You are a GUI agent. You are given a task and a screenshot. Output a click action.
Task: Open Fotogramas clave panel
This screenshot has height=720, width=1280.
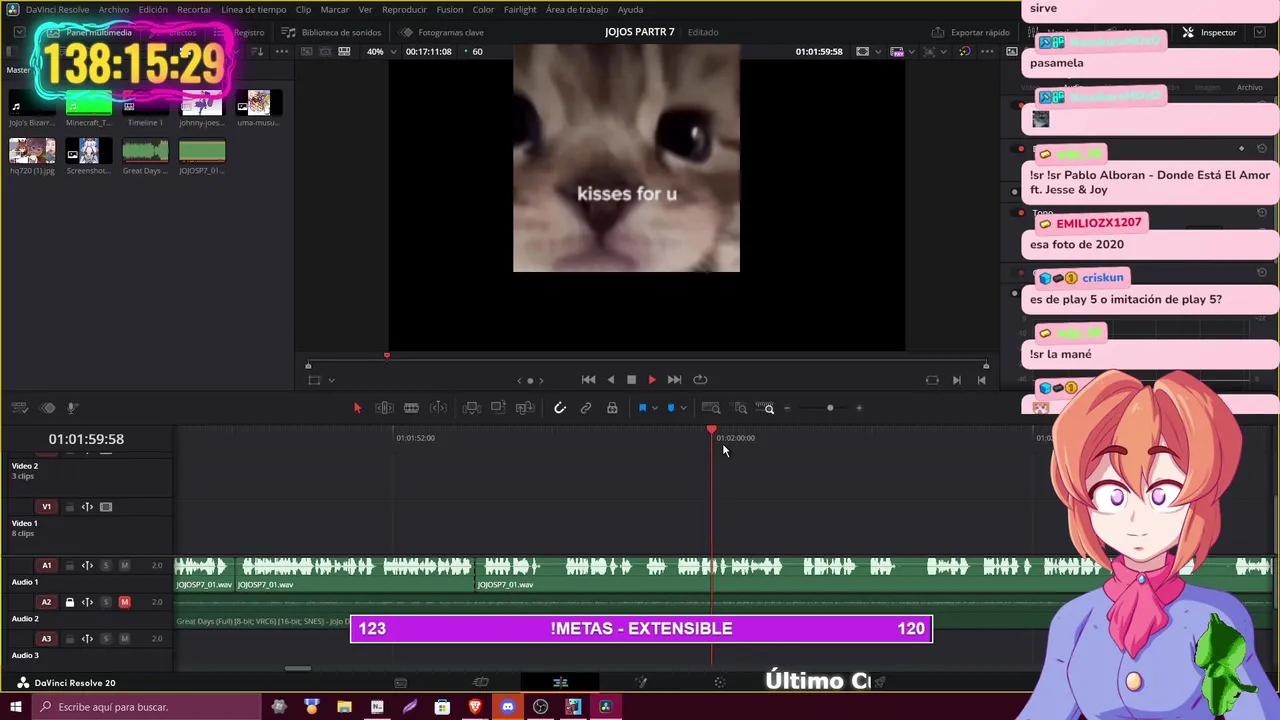point(441,32)
